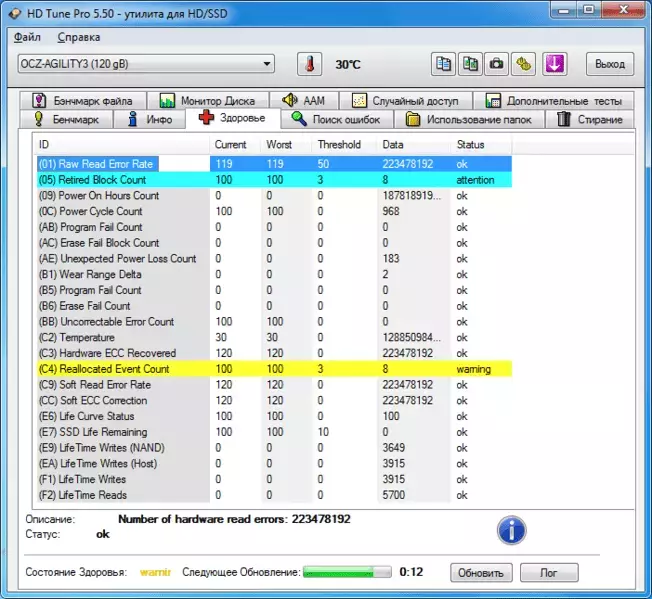This screenshot has height=599, width=652.
Task: Select the (C2) Temperature row
Action: coord(274,338)
